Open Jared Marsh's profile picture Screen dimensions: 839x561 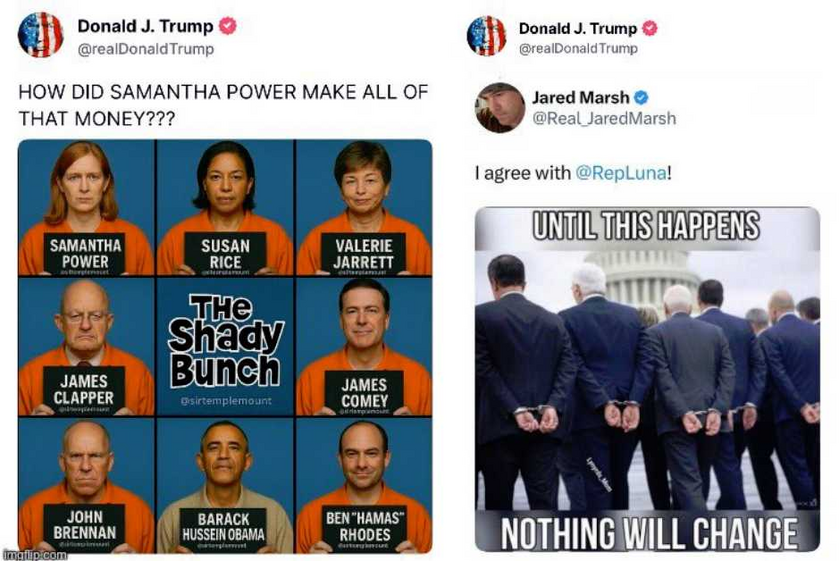click(500, 108)
